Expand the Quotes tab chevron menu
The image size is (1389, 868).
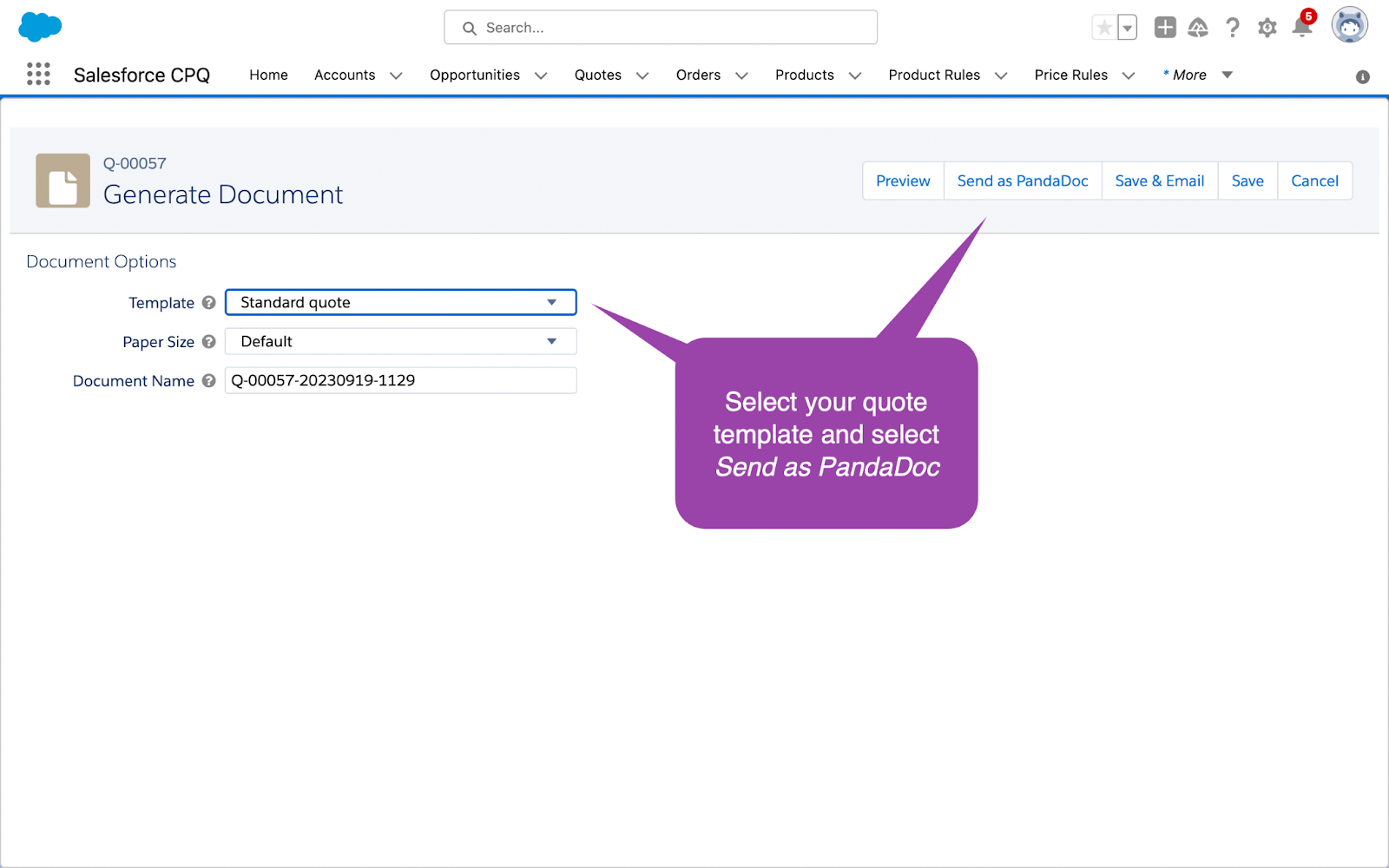(642, 76)
